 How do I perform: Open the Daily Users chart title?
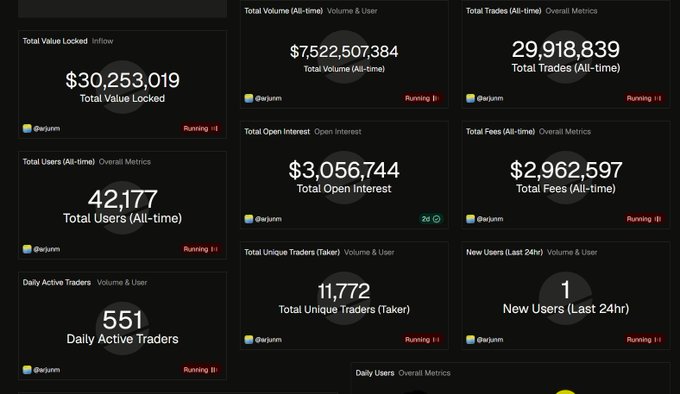[375, 373]
